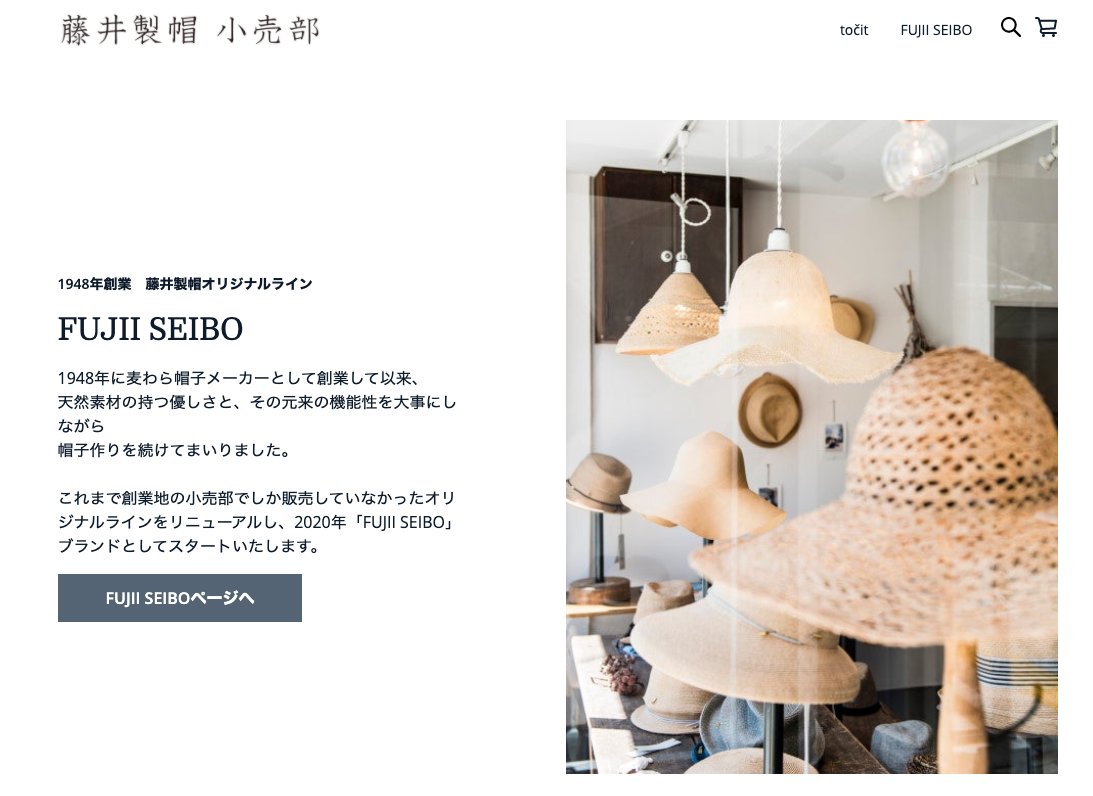1093x796 pixels.
Task: Click the FUJII SEIBOページへ button
Action: click(180, 598)
